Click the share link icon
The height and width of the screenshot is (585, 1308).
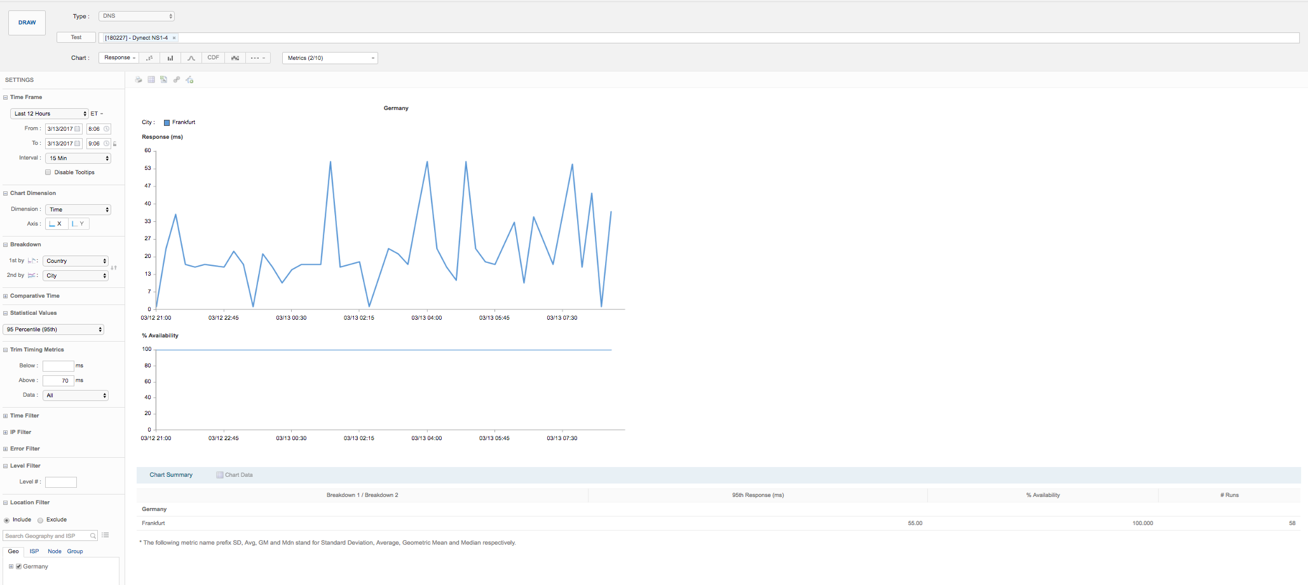tap(177, 80)
